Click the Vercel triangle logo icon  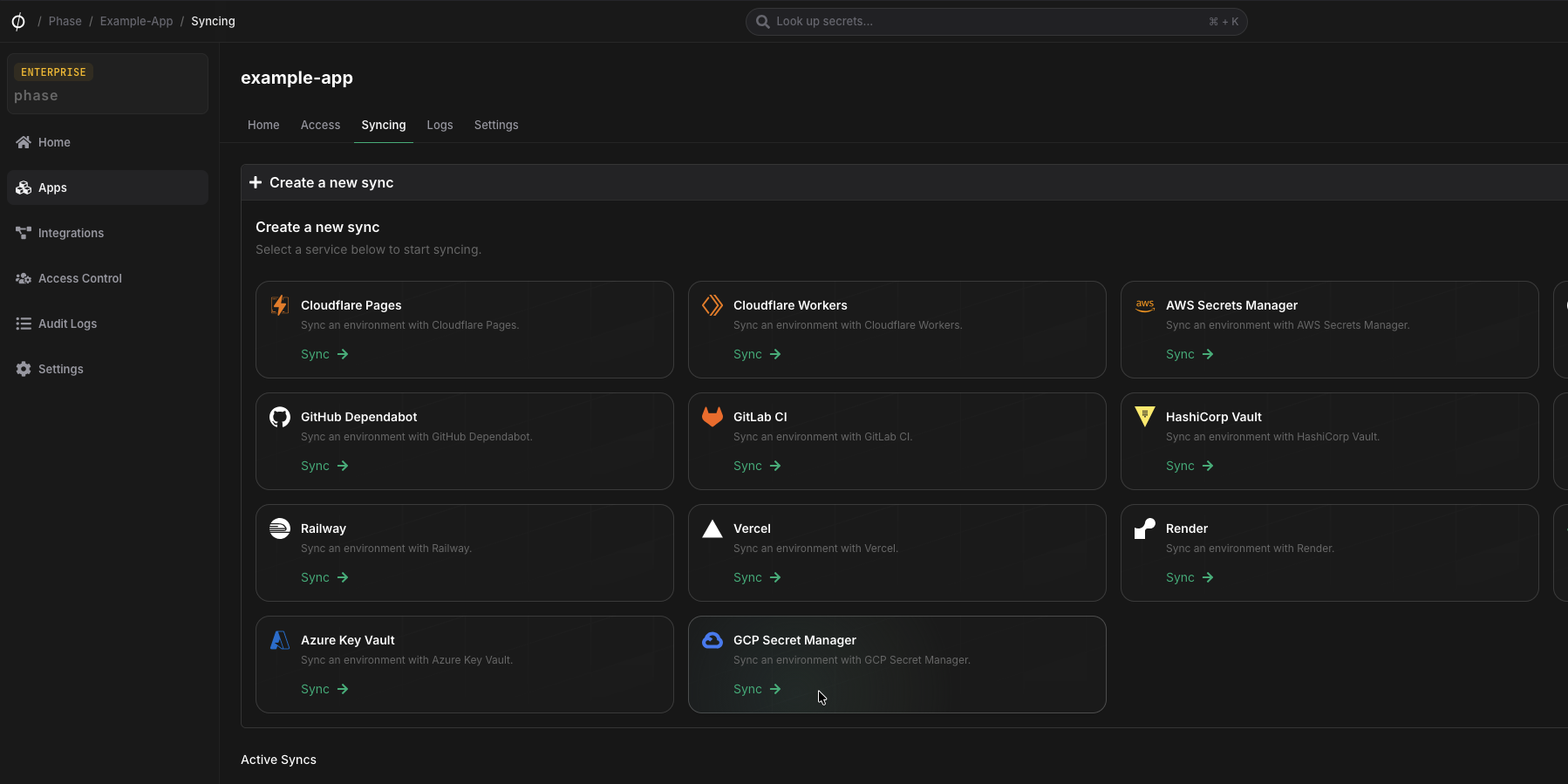coord(712,528)
